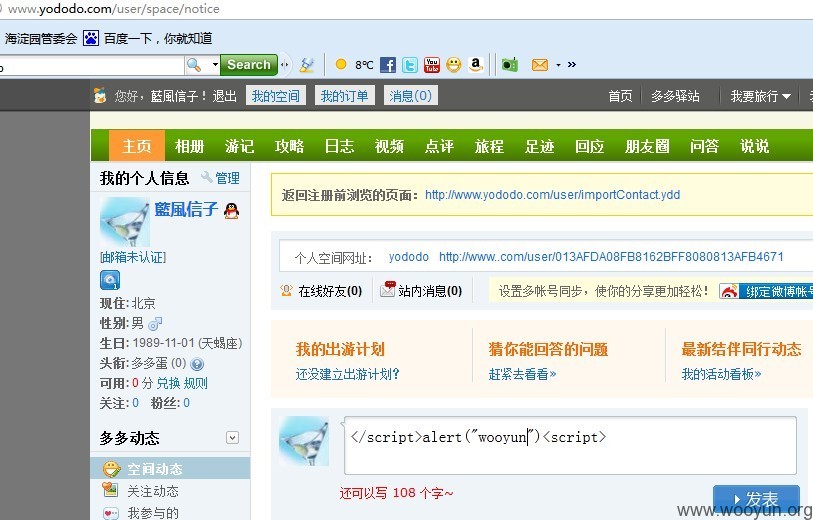Viewport: 813px width, 520px height.
Task: Open the 海淀园管委会 bookmark
Action: [x=41, y=38]
